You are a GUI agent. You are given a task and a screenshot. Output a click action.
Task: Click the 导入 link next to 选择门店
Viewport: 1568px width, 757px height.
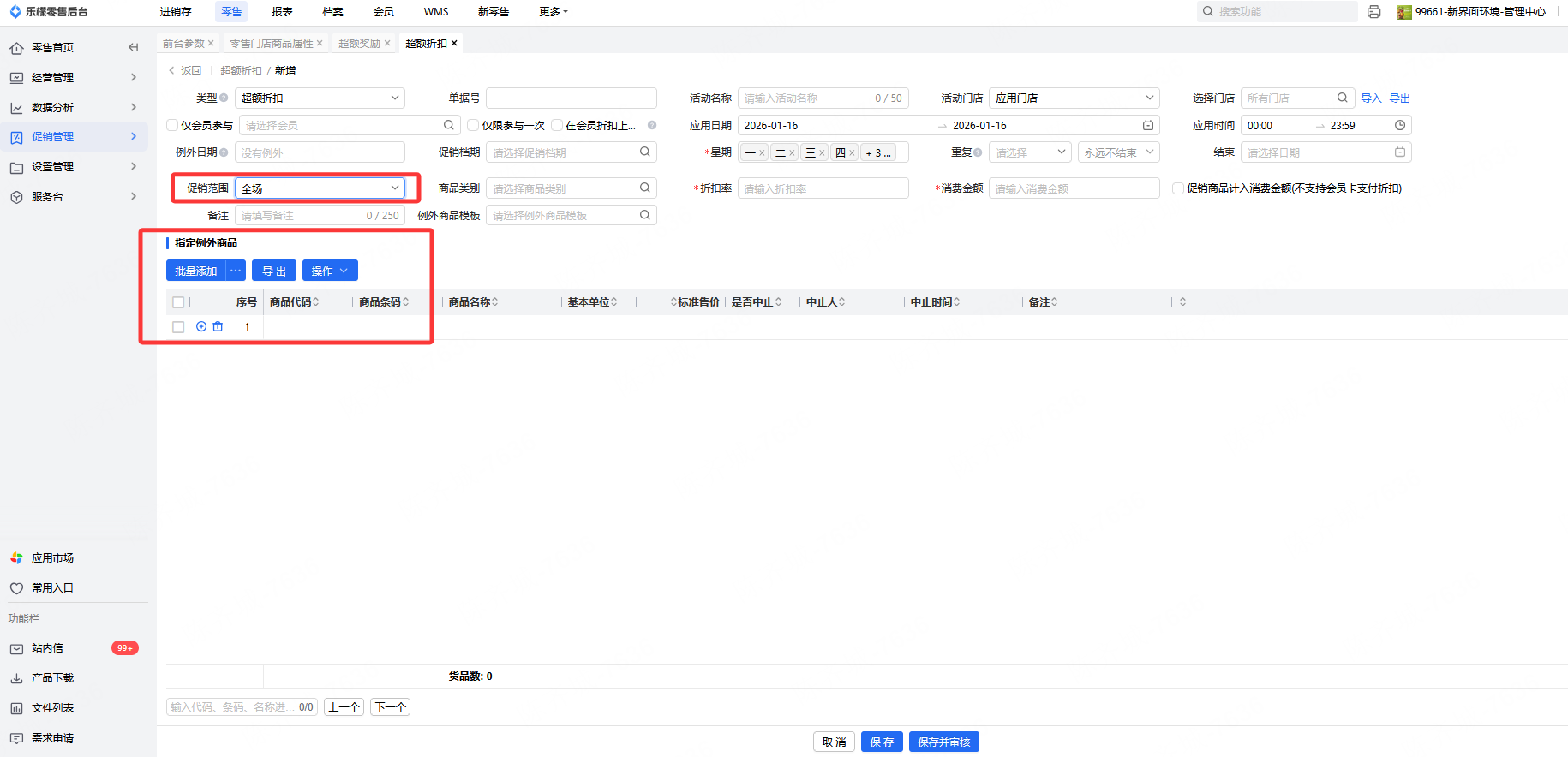click(1371, 98)
